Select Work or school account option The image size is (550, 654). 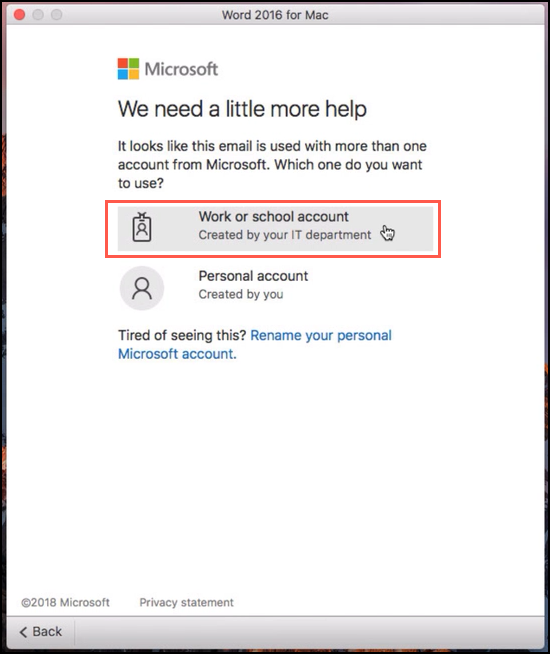pos(275,229)
